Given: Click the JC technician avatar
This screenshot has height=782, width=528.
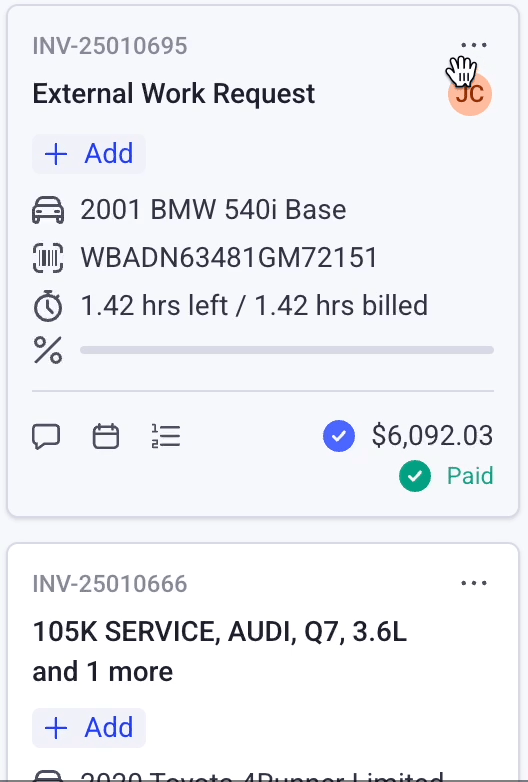Looking at the screenshot, I should pos(470,94).
